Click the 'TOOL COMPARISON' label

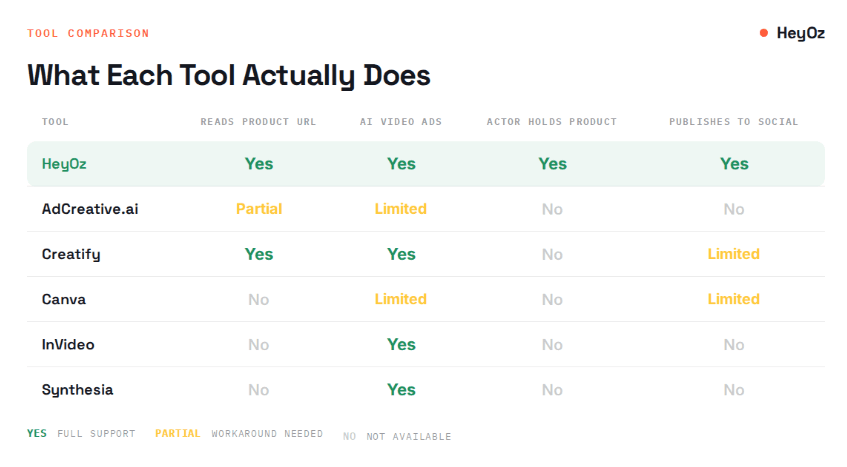88,33
